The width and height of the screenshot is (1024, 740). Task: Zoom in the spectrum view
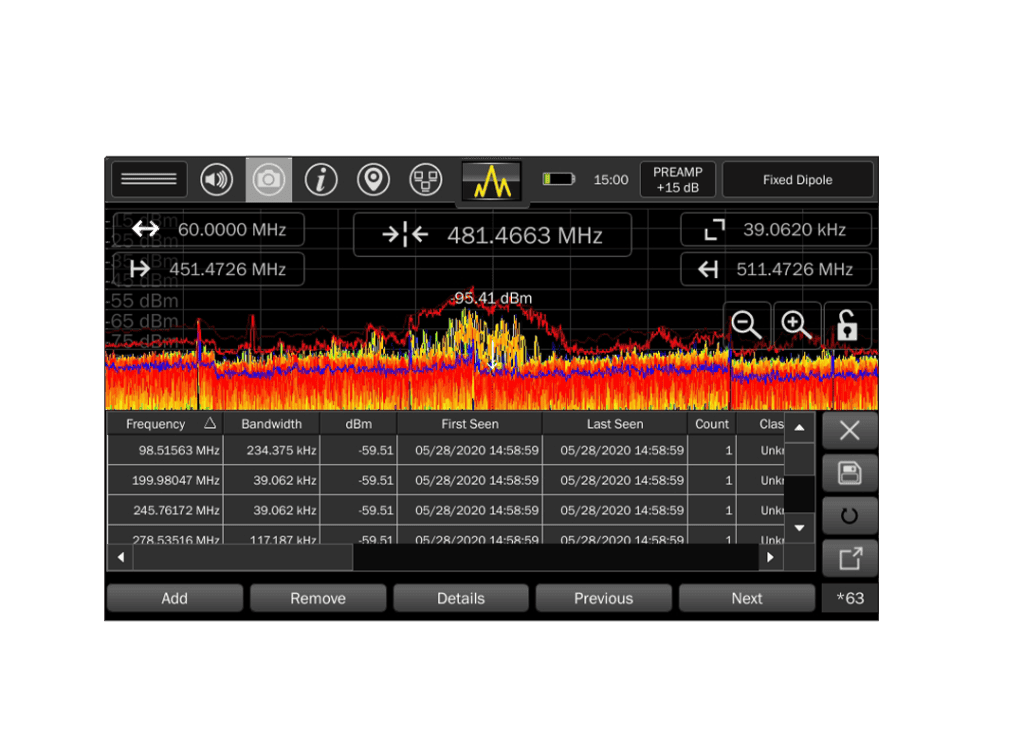tap(796, 325)
